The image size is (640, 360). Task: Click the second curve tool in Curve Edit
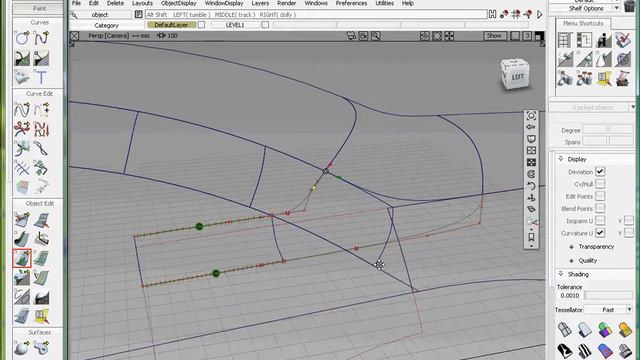(x=41, y=109)
